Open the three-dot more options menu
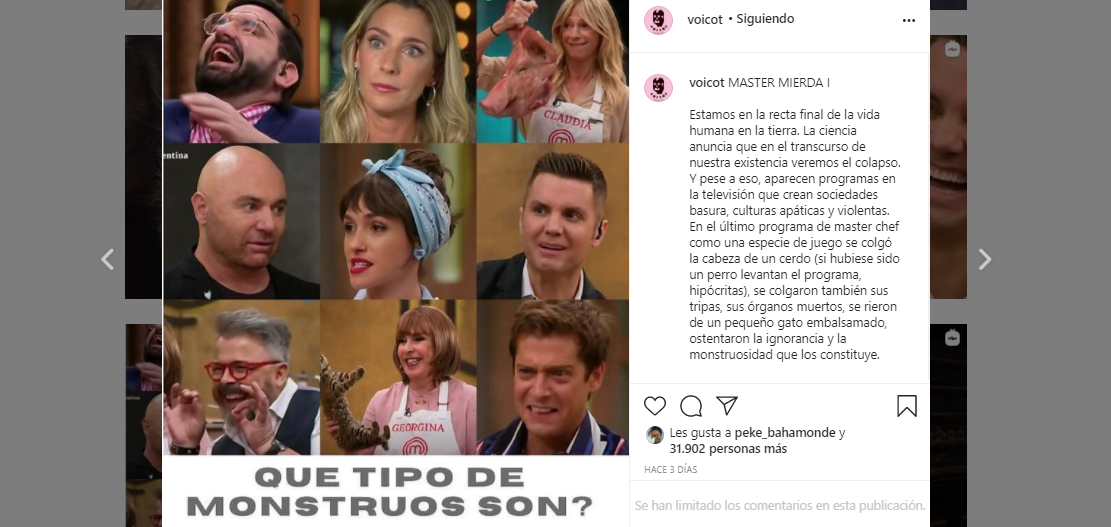Screen dimensions: 1111x527 (x=908, y=21)
